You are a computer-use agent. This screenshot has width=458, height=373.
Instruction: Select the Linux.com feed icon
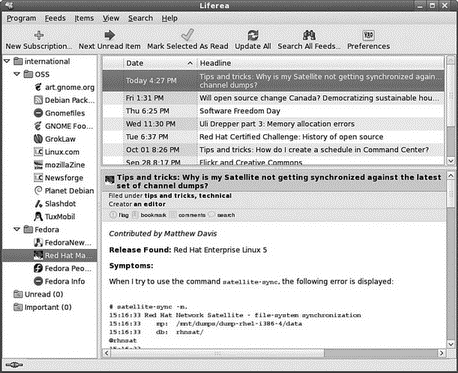tap(38, 152)
